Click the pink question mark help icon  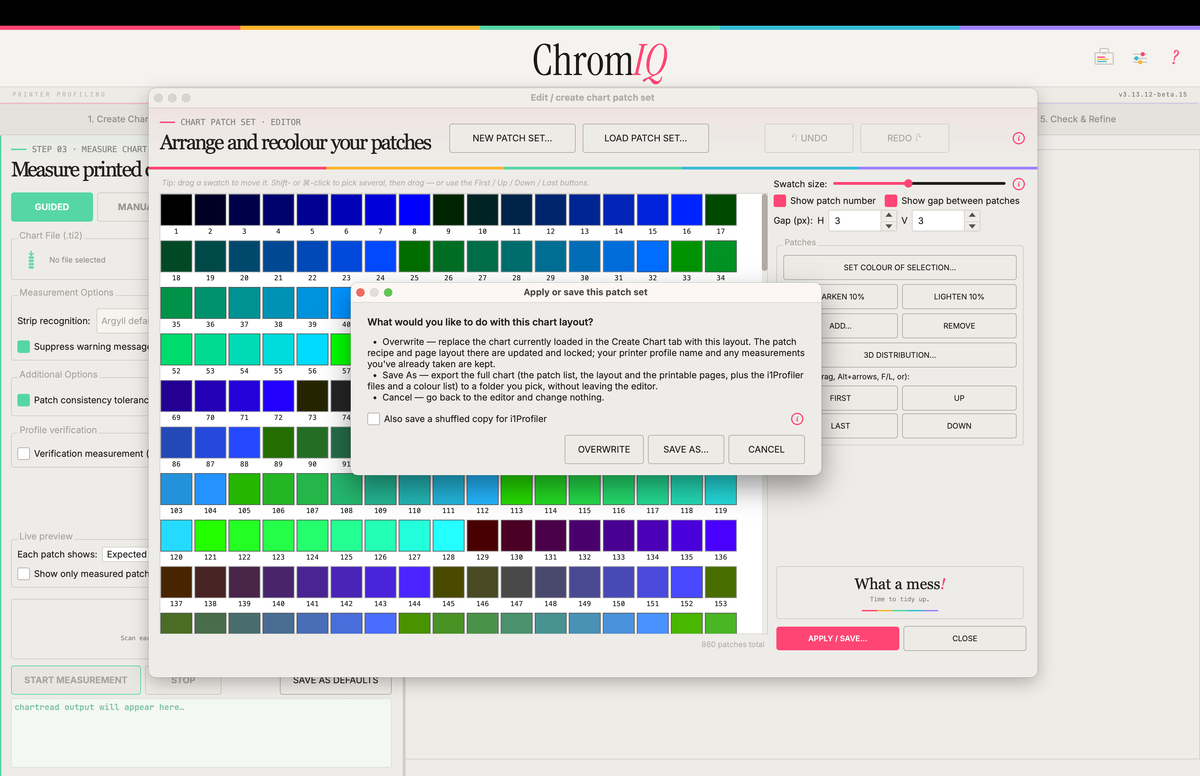click(x=1175, y=58)
